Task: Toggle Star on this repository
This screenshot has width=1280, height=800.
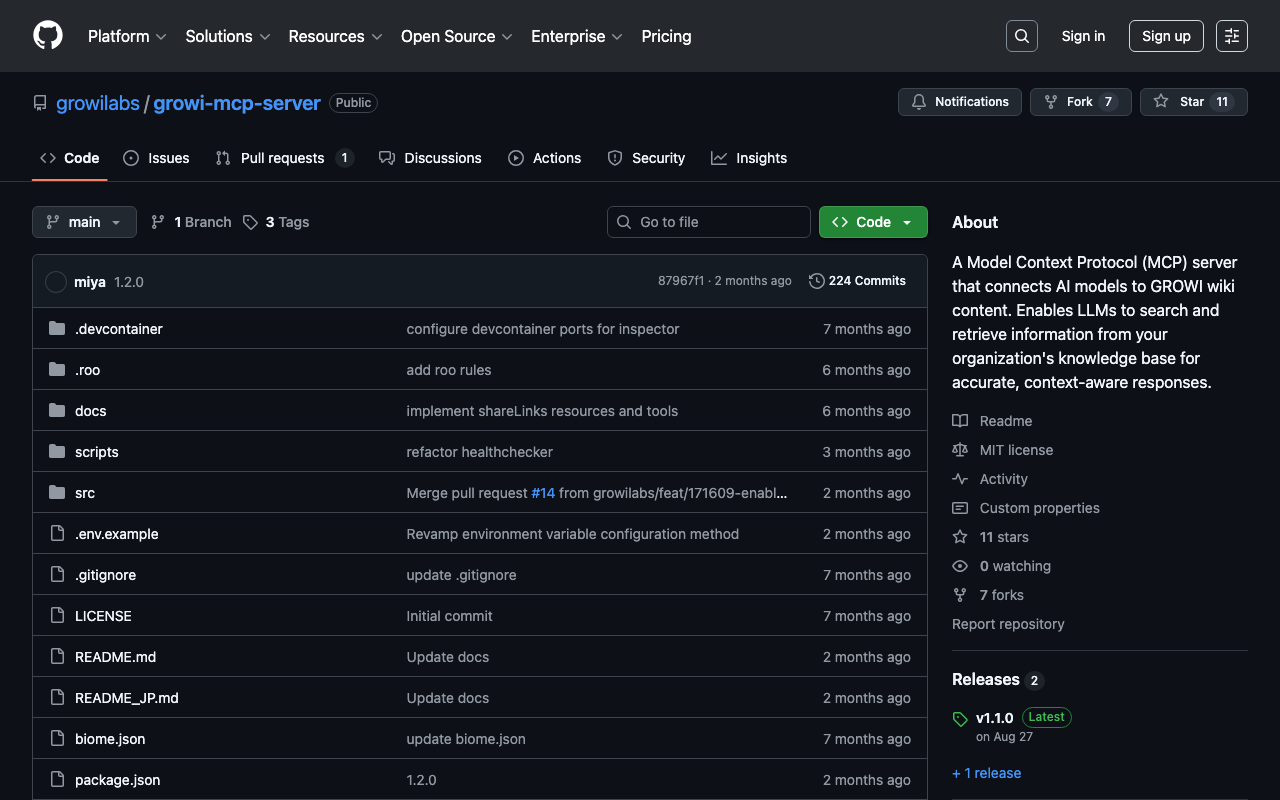Action: [1193, 102]
